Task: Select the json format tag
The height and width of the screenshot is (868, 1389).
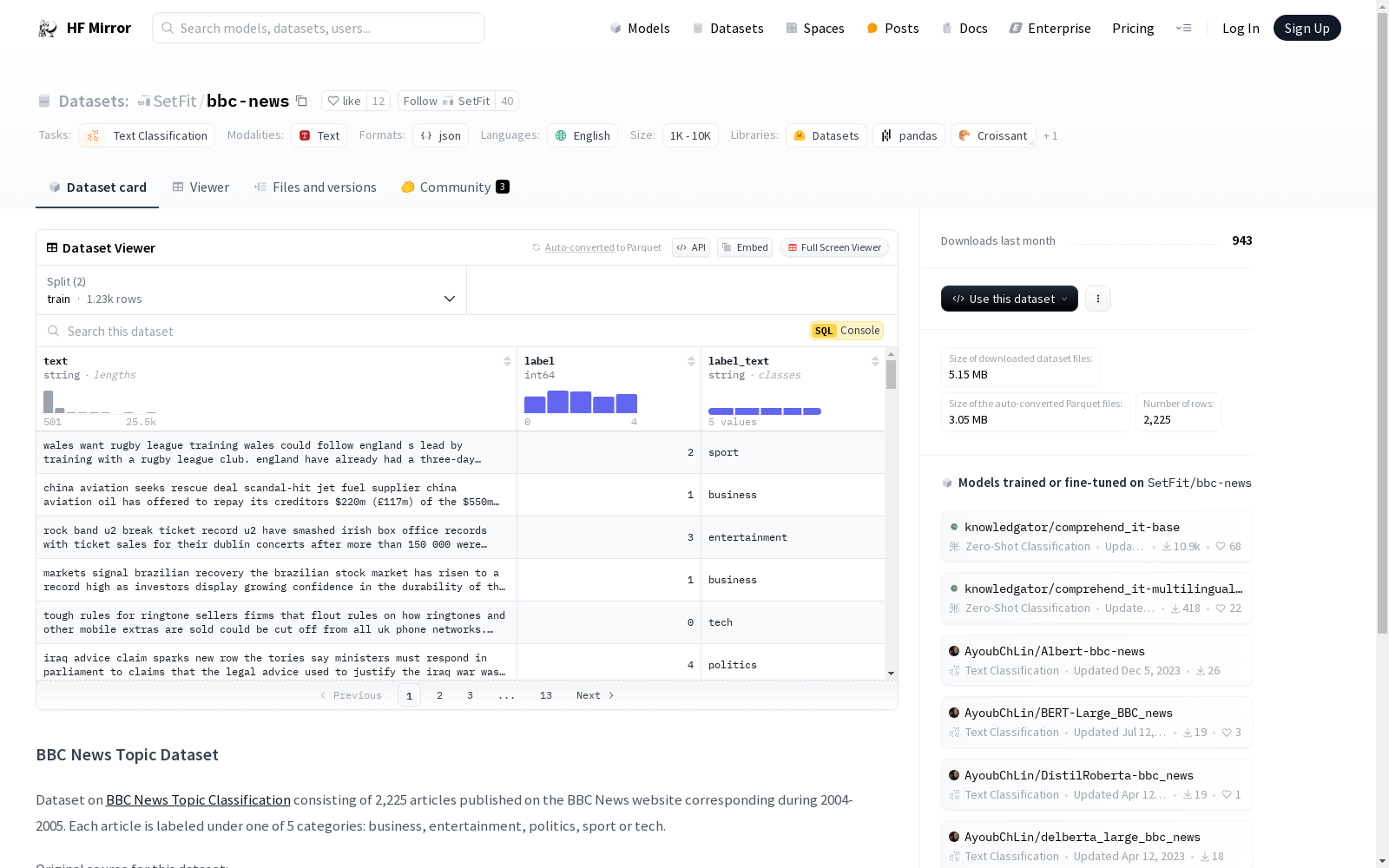Action: (441, 135)
